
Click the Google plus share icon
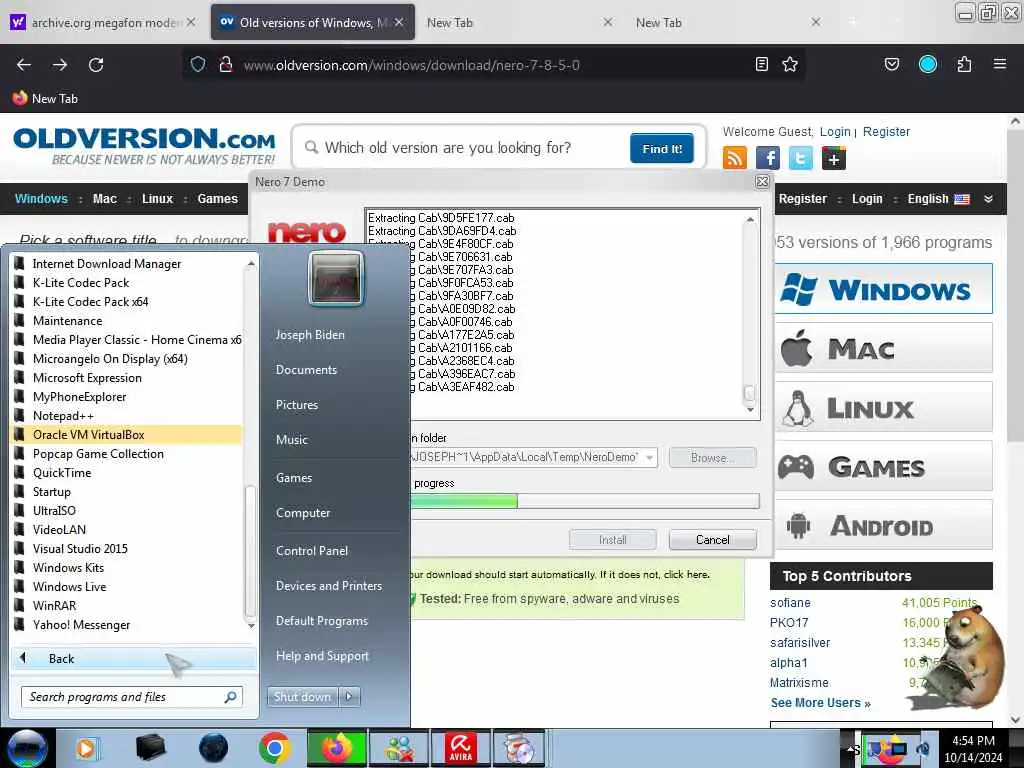(x=834, y=158)
